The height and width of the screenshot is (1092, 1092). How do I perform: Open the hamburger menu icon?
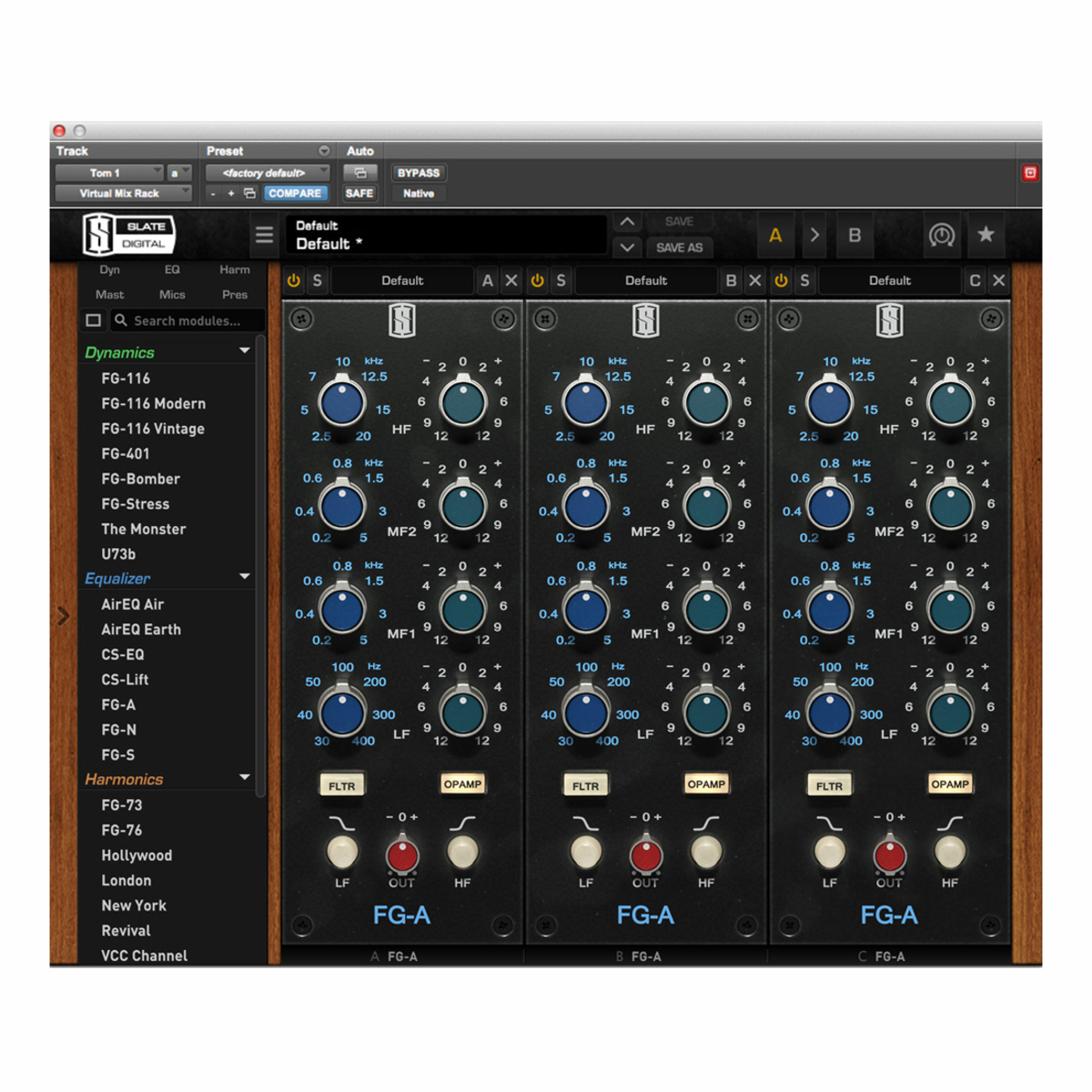[x=264, y=236]
